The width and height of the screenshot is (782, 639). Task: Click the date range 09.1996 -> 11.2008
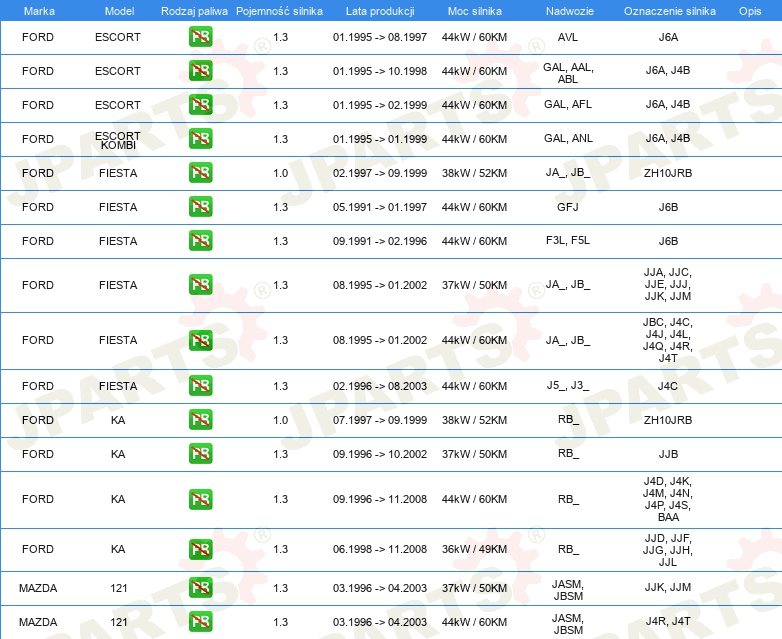tap(380, 499)
